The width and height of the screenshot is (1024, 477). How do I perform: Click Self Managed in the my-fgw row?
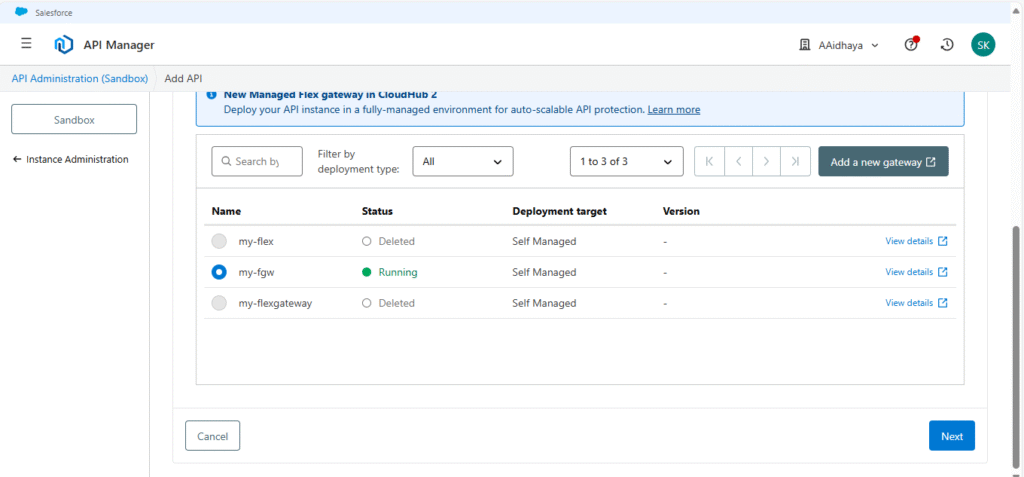544,272
